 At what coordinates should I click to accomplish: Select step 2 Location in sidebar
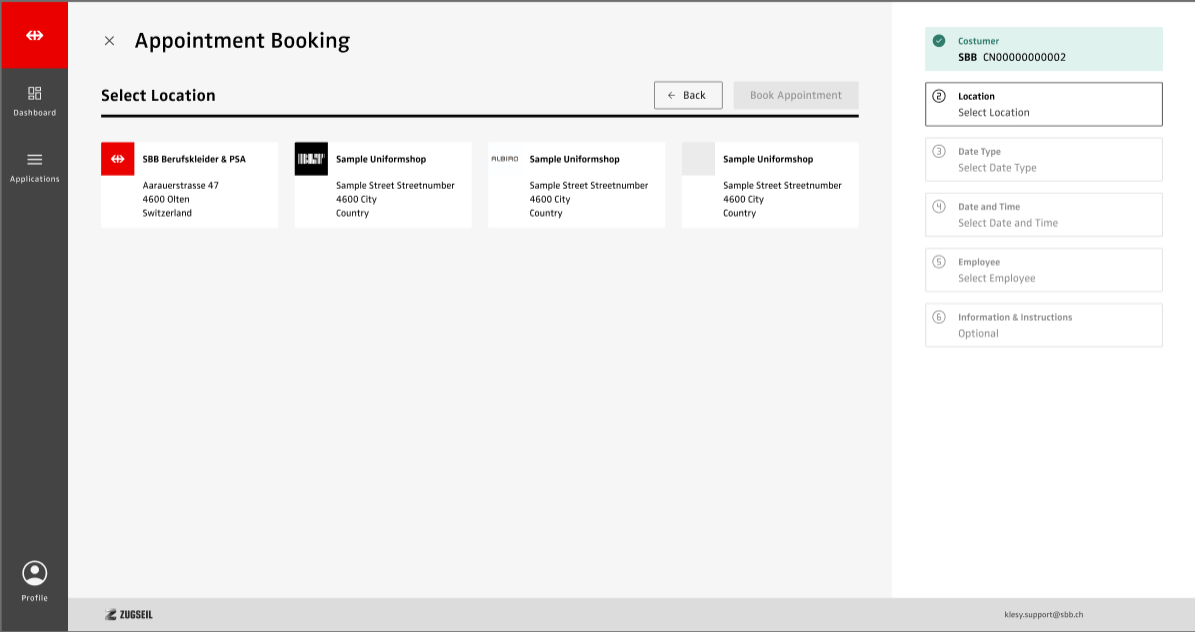coord(1043,104)
